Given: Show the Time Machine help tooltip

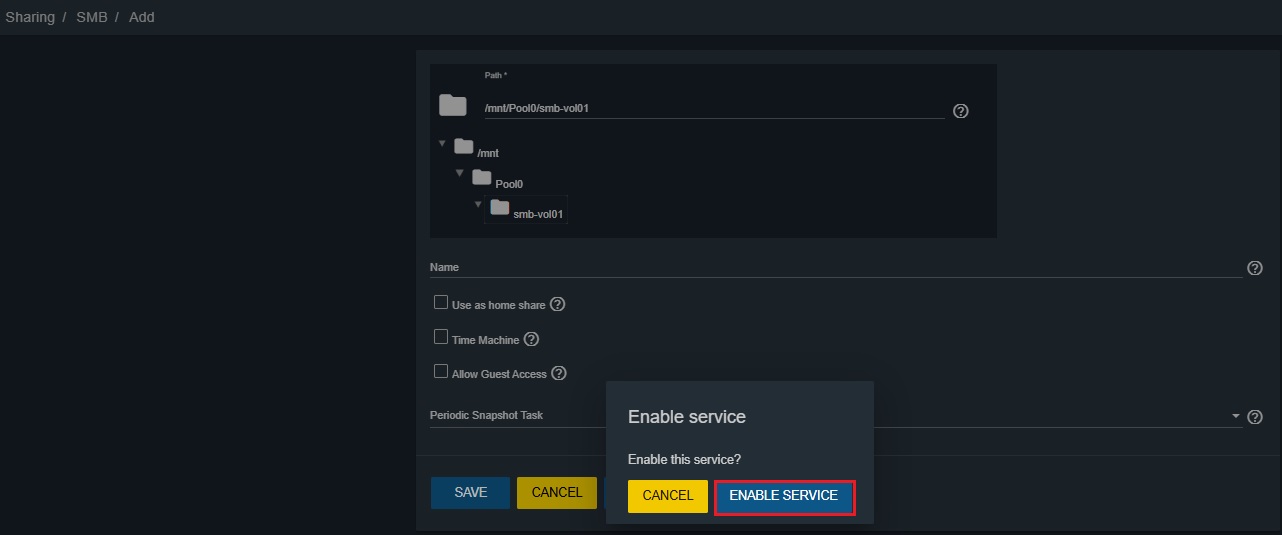Looking at the screenshot, I should pyautogui.click(x=532, y=339).
